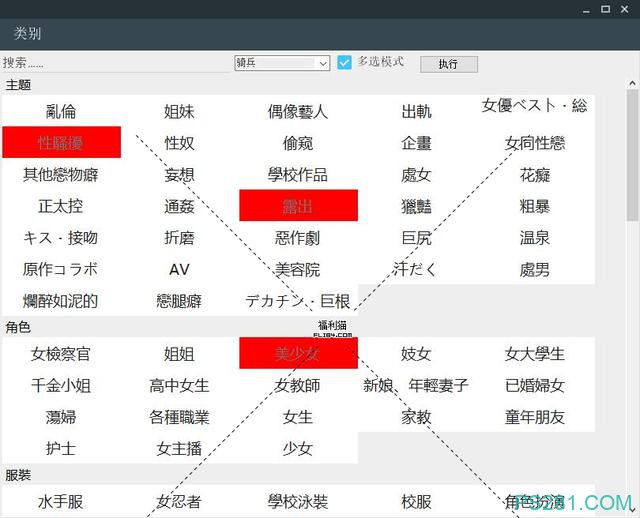
Task: Toggle the 多选模式 checkbox
Action: click(345, 62)
